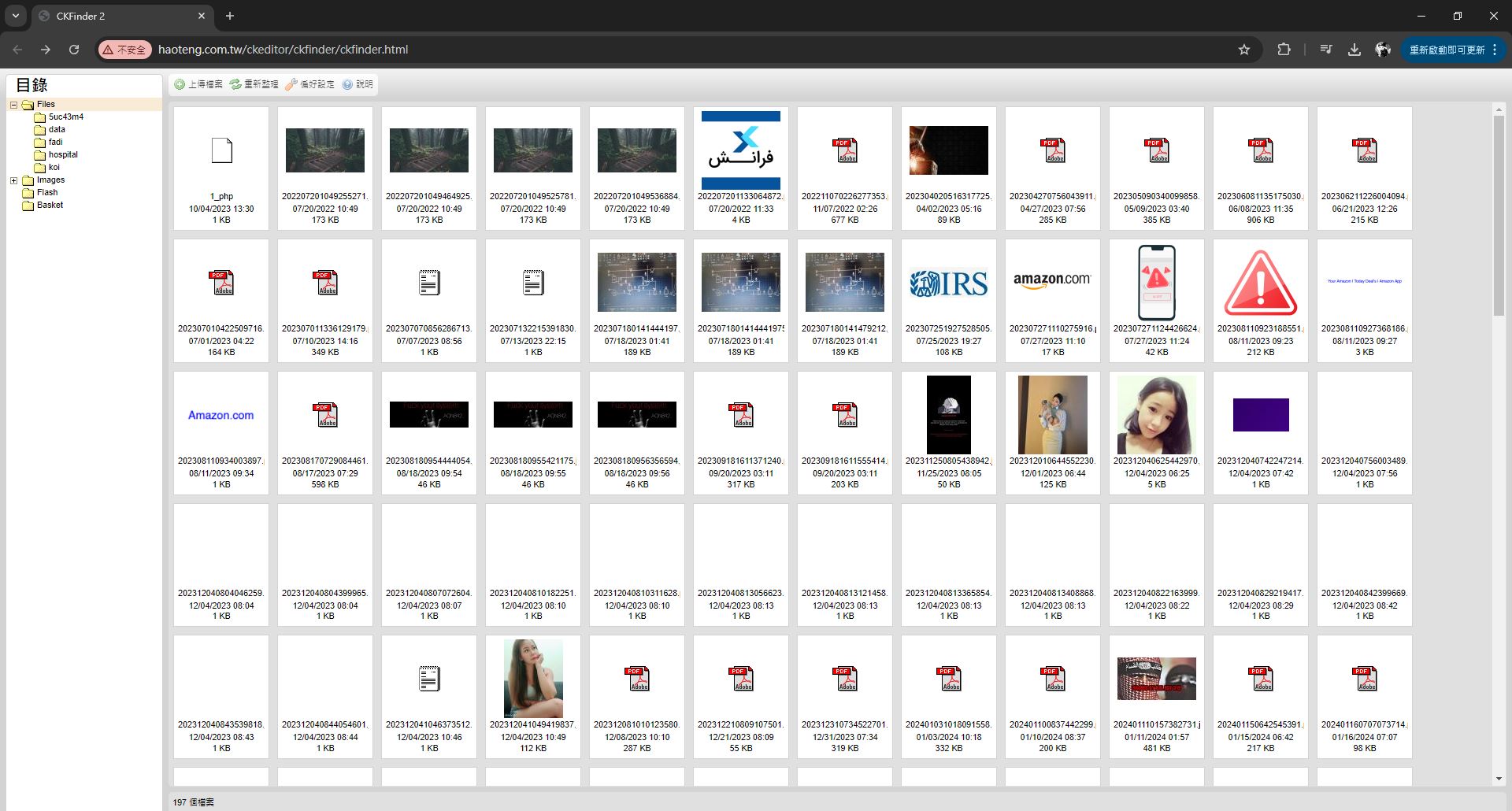The height and width of the screenshot is (811, 1512).
Task: Open a new browser tab
Action: pyautogui.click(x=230, y=16)
